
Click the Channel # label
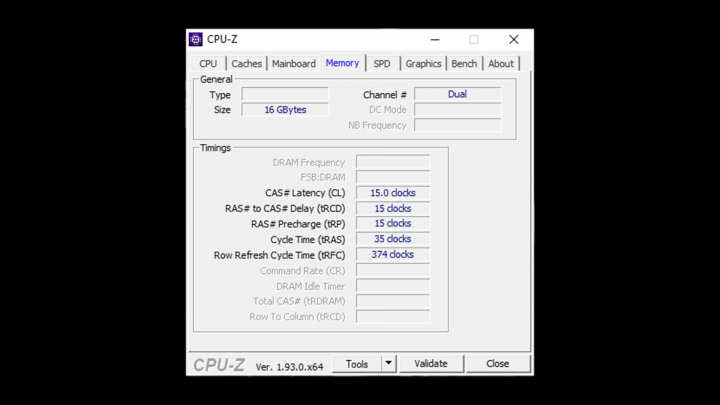(x=385, y=95)
